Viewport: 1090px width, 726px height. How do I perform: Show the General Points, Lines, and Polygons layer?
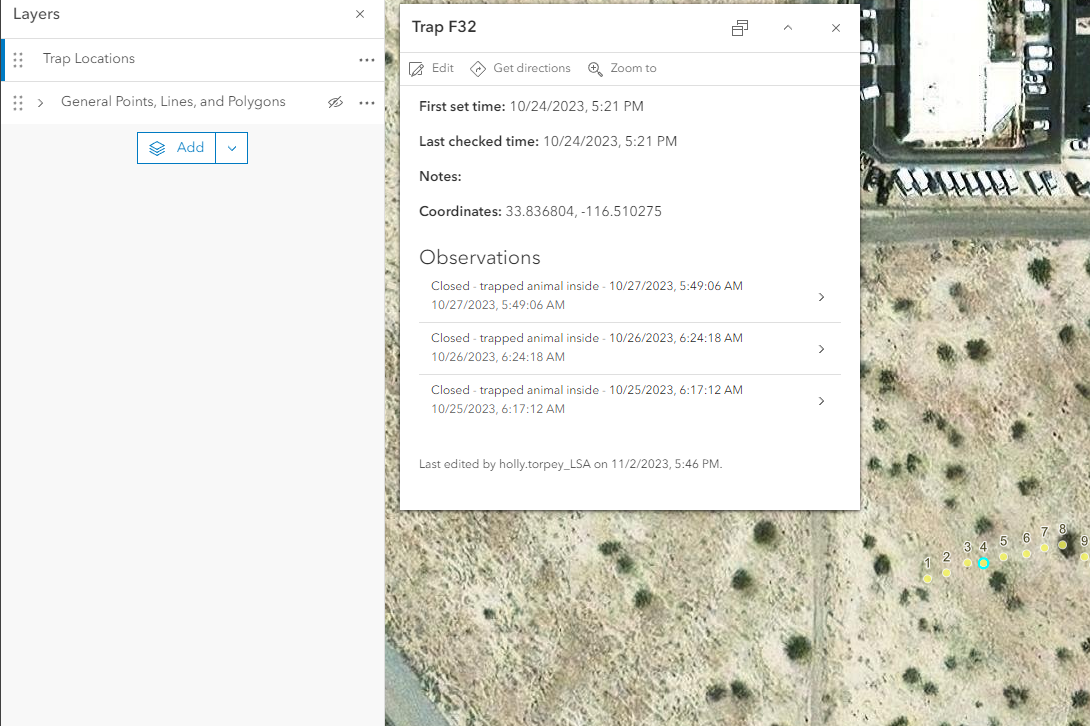tap(336, 102)
